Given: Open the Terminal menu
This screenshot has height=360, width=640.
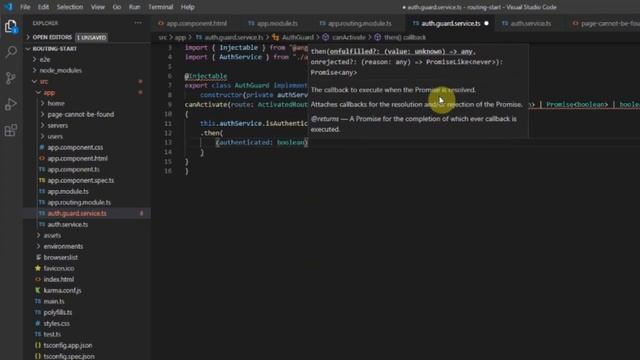Looking at the screenshot, I should point(160,7).
